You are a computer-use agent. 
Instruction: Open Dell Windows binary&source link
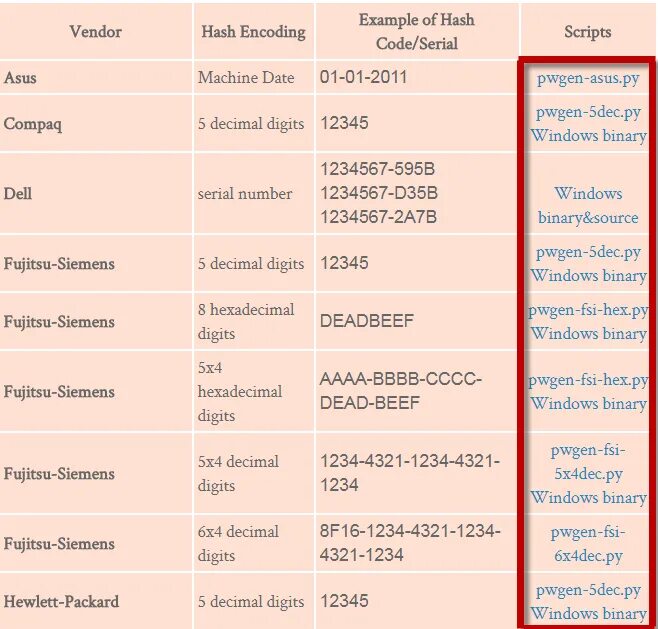pyautogui.click(x=588, y=205)
